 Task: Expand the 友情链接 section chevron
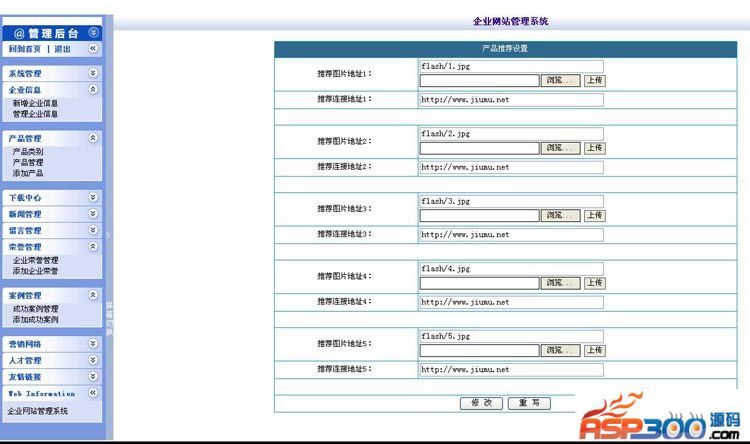pyautogui.click(x=93, y=377)
